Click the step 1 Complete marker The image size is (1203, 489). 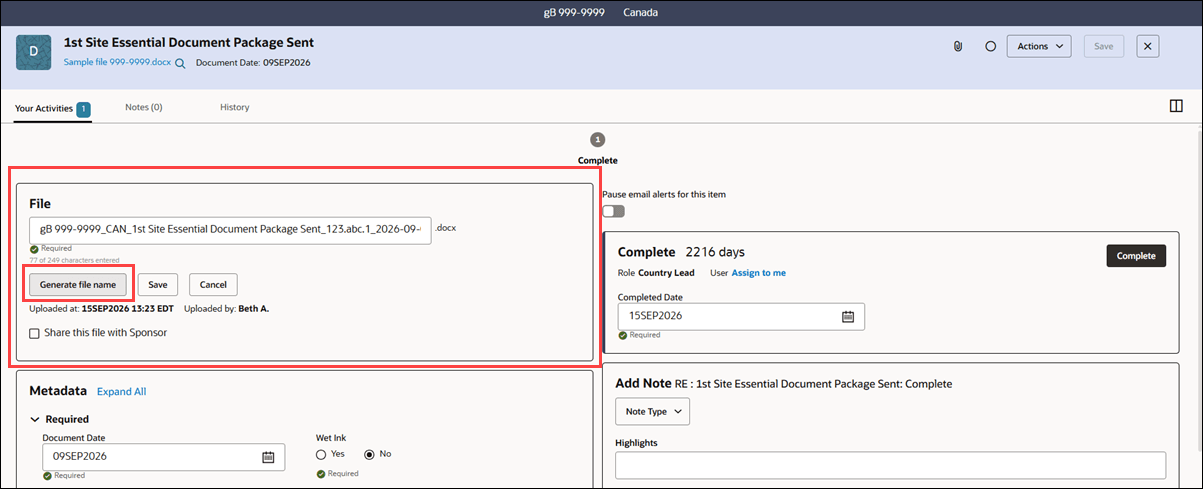(598, 140)
